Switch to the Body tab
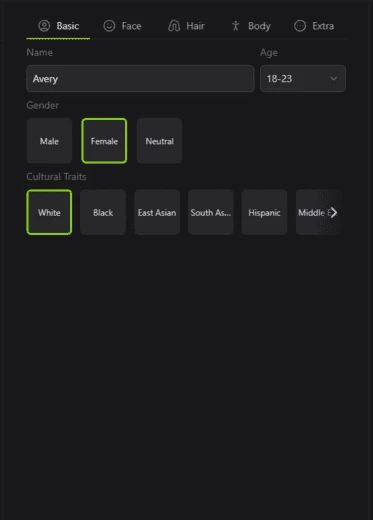 (x=251, y=26)
